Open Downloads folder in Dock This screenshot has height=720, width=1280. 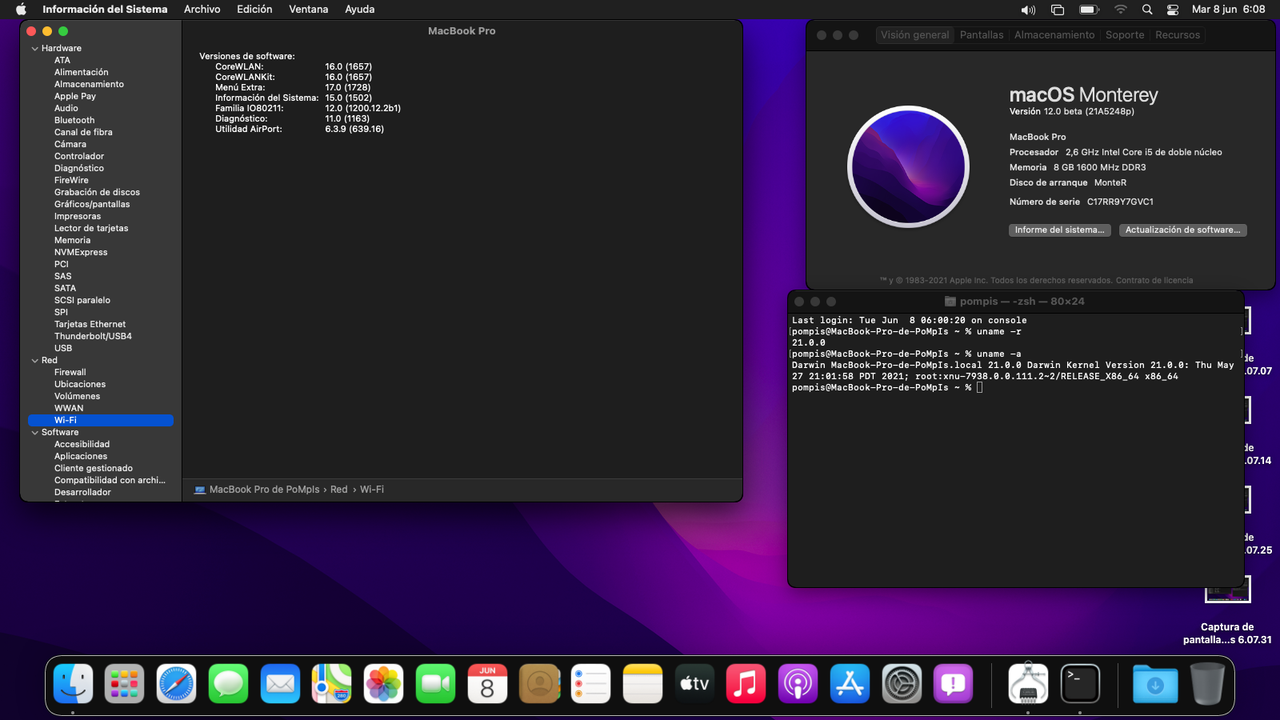[x=1155, y=684]
